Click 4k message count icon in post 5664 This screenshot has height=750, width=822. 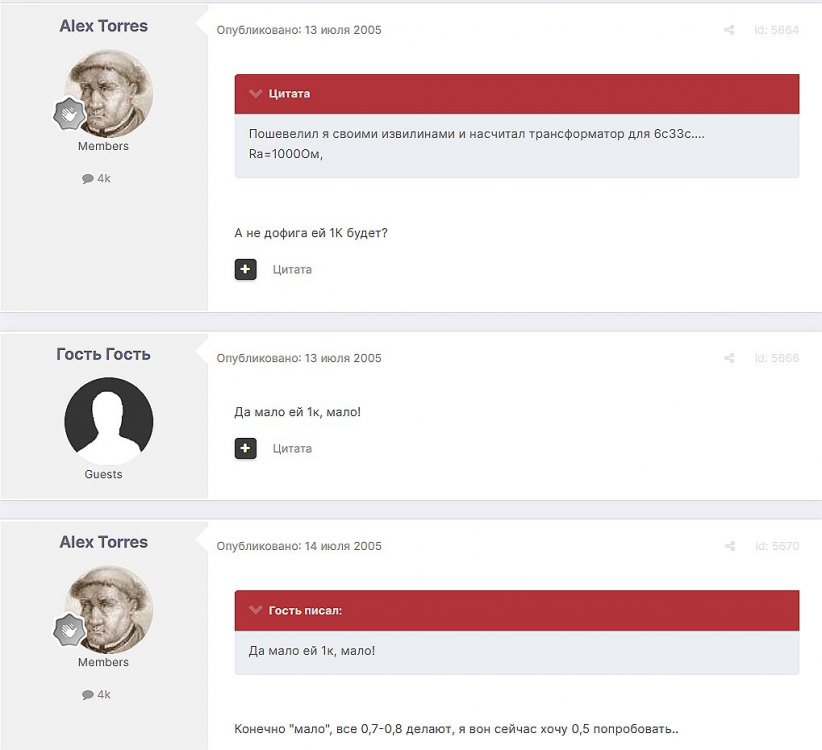tap(88, 178)
